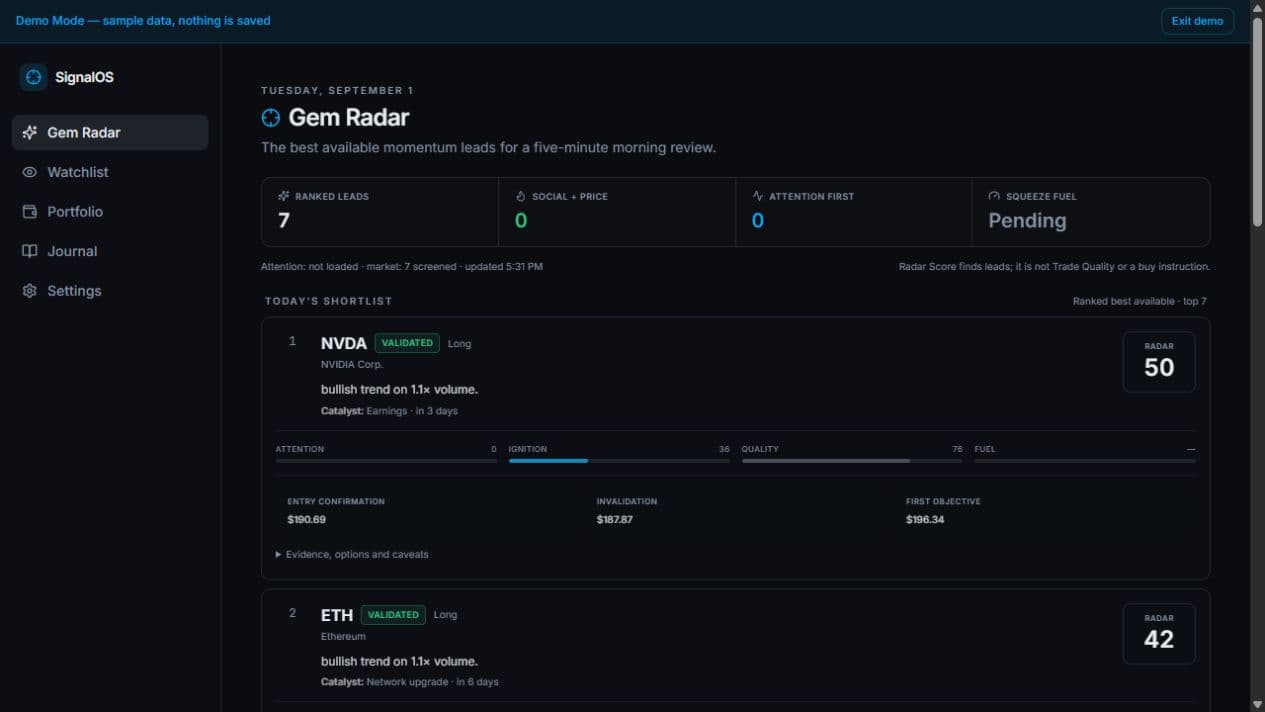Click the Long label next to NVDA
1265x712 pixels.
pyautogui.click(x=459, y=344)
